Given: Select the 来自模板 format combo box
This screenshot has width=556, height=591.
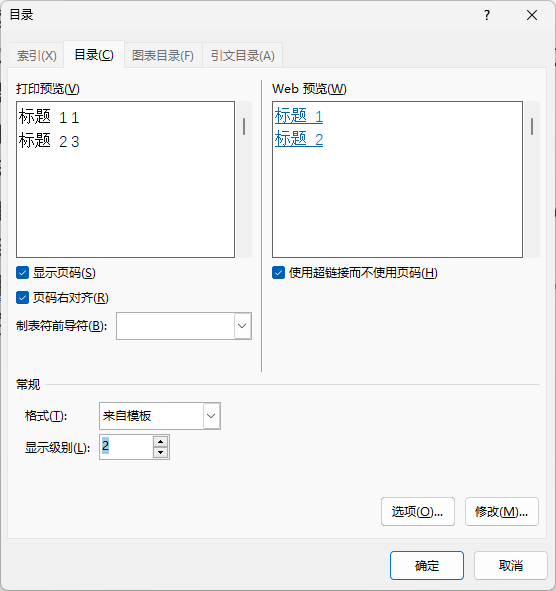Looking at the screenshot, I should point(160,416).
